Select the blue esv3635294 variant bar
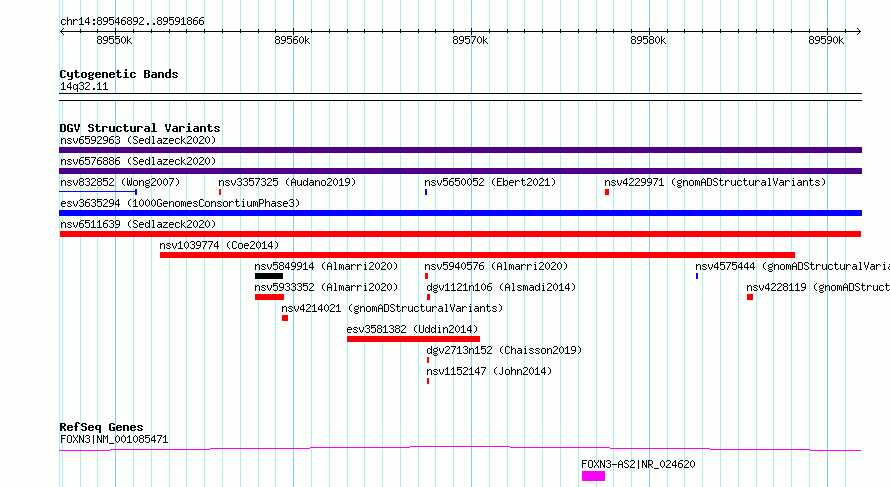Viewport: 890px width, 487px height. click(460, 213)
